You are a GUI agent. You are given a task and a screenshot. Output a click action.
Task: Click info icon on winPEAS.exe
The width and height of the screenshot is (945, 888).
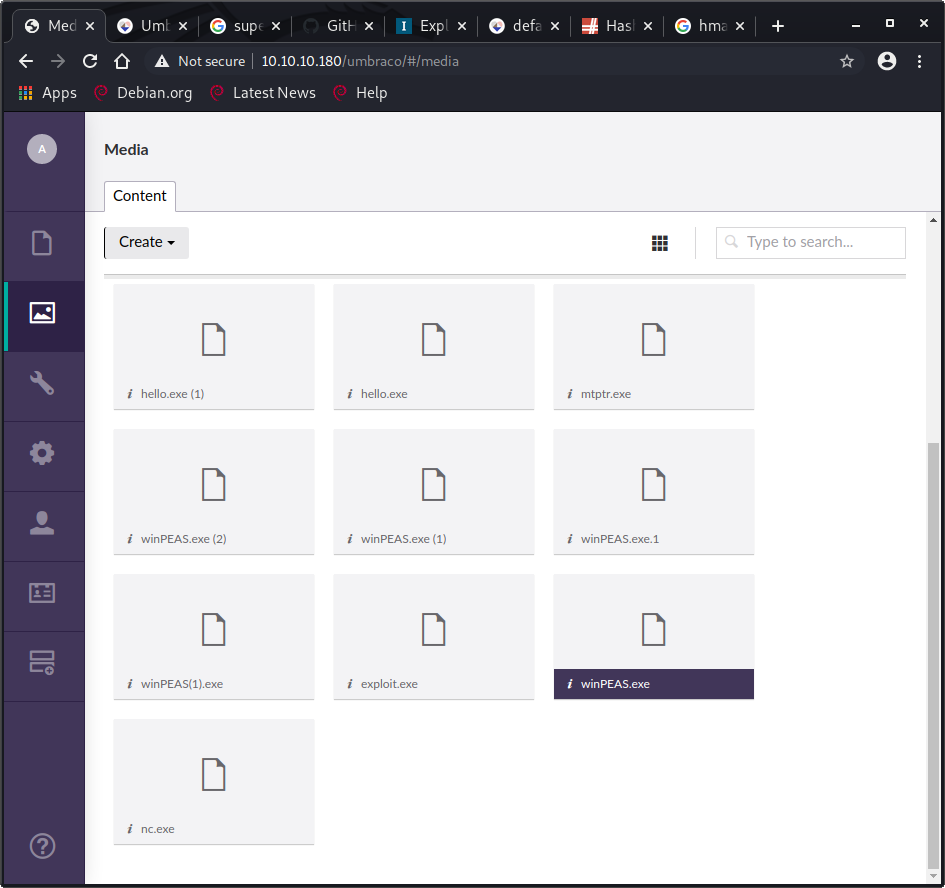click(569, 685)
